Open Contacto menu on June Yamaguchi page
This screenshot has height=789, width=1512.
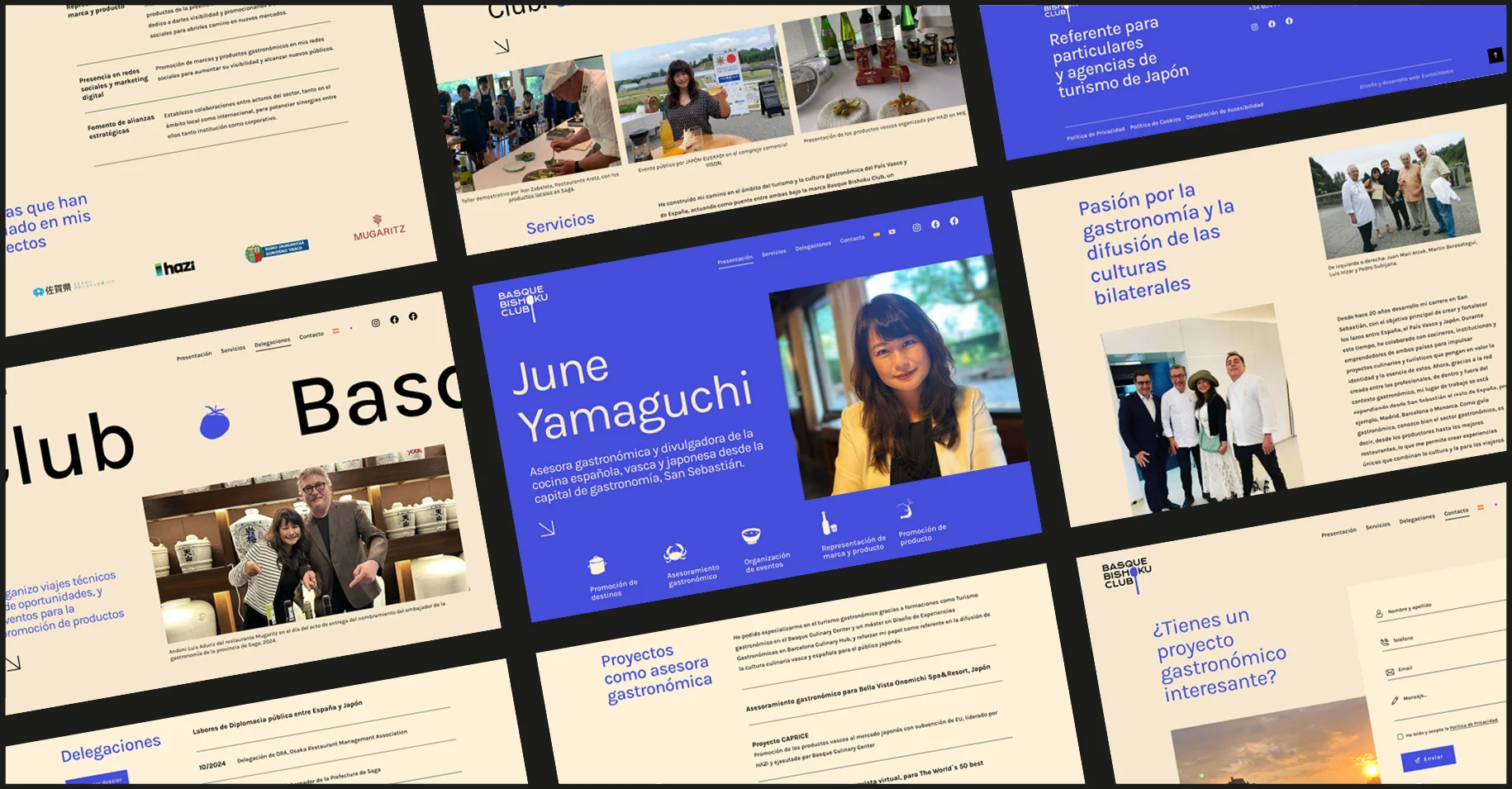[852, 240]
